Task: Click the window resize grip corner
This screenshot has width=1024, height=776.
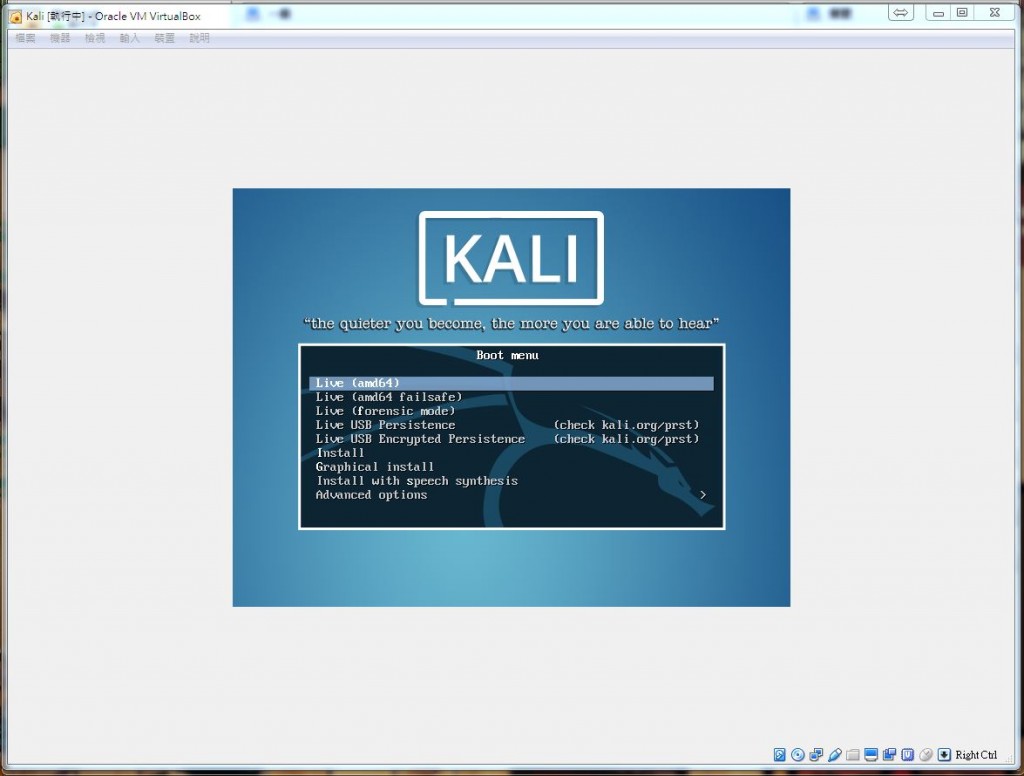Action: (1008, 758)
